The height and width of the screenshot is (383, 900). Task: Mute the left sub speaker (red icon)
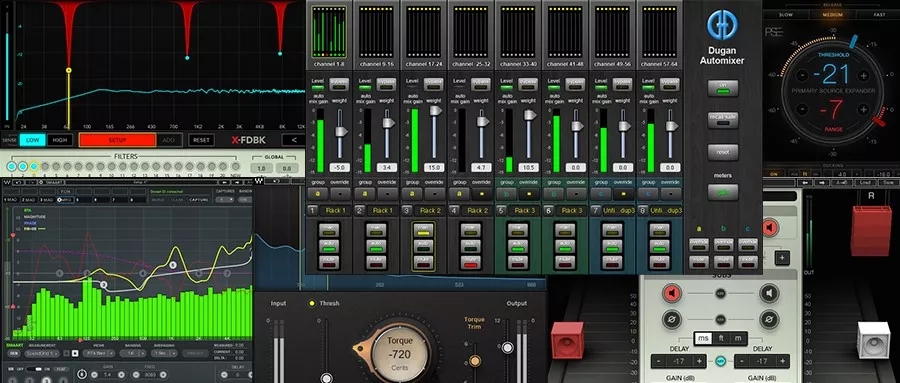click(672, 293)
